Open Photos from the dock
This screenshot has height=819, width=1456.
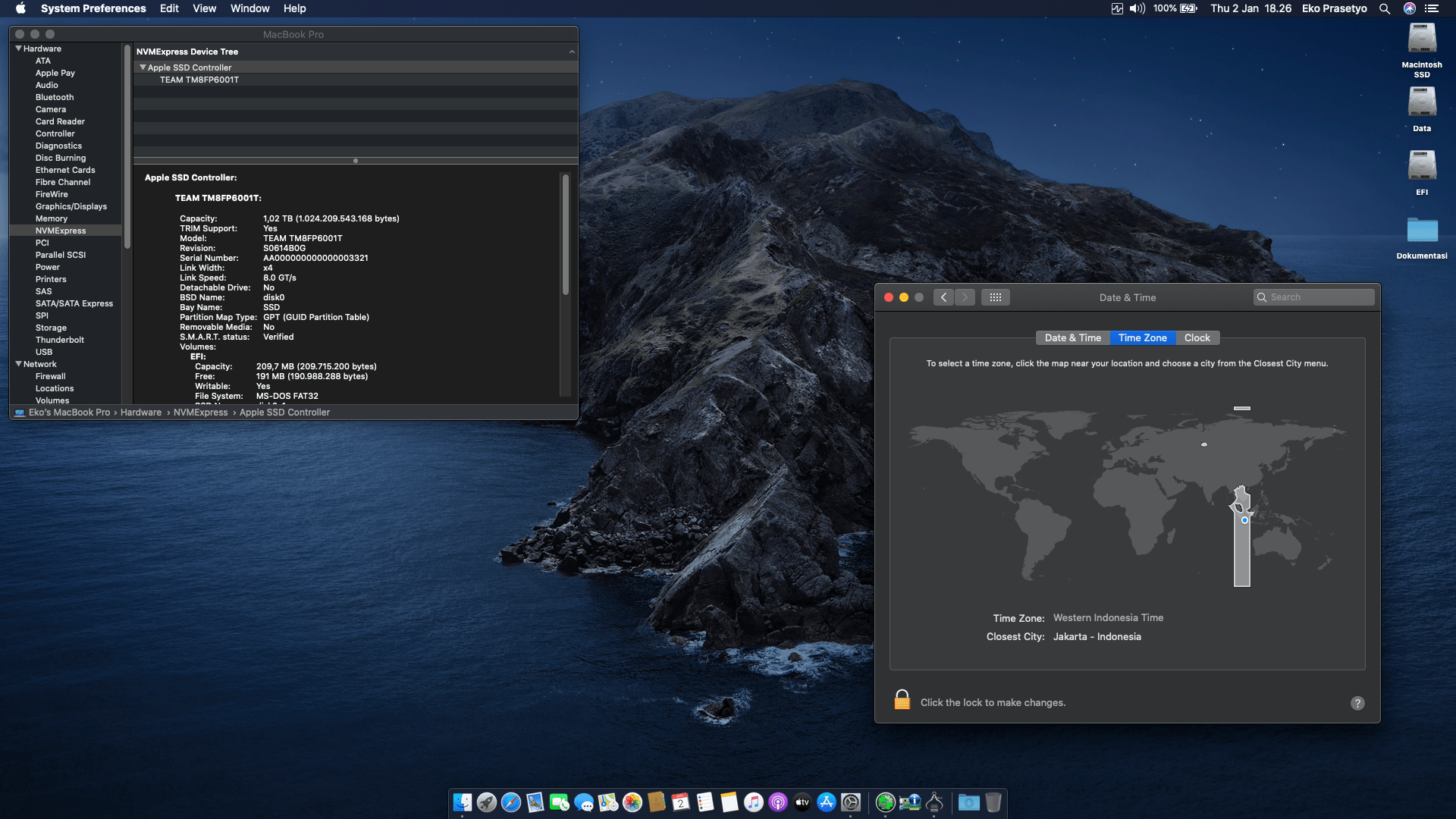[632, 802]
